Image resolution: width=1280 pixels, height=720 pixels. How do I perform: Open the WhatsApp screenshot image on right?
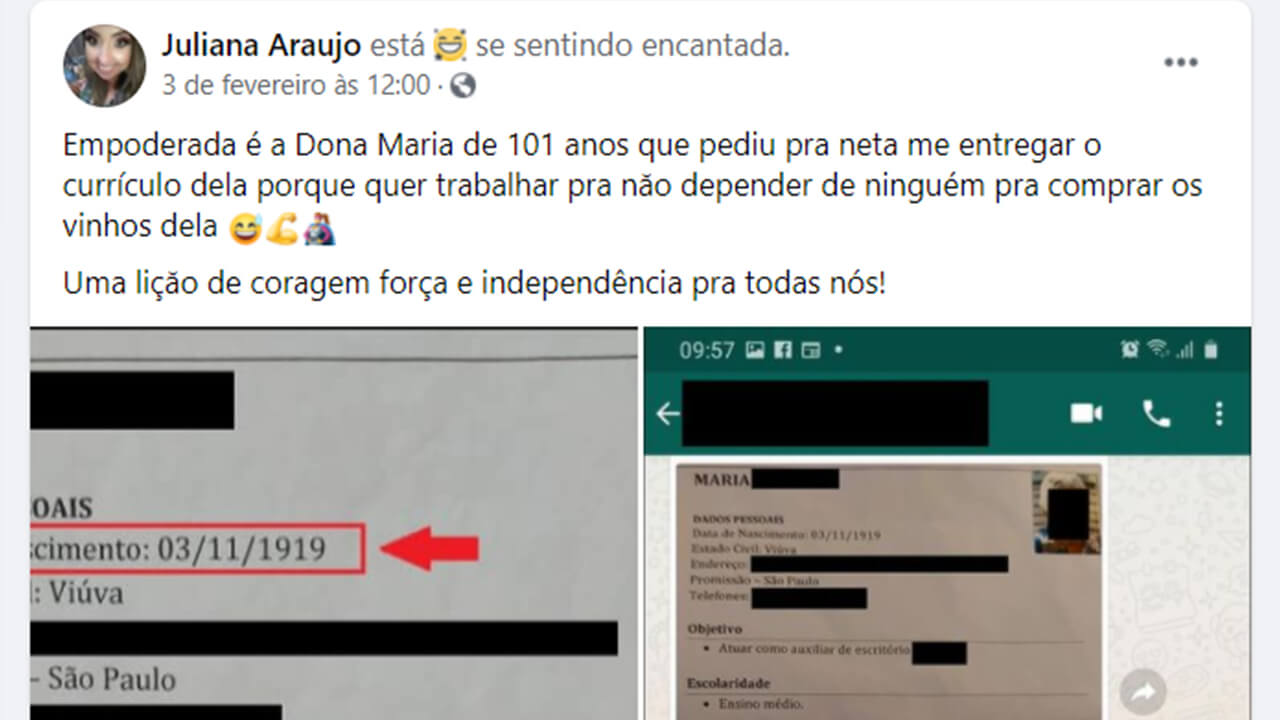pyautogui.click(x=946, y=524)
